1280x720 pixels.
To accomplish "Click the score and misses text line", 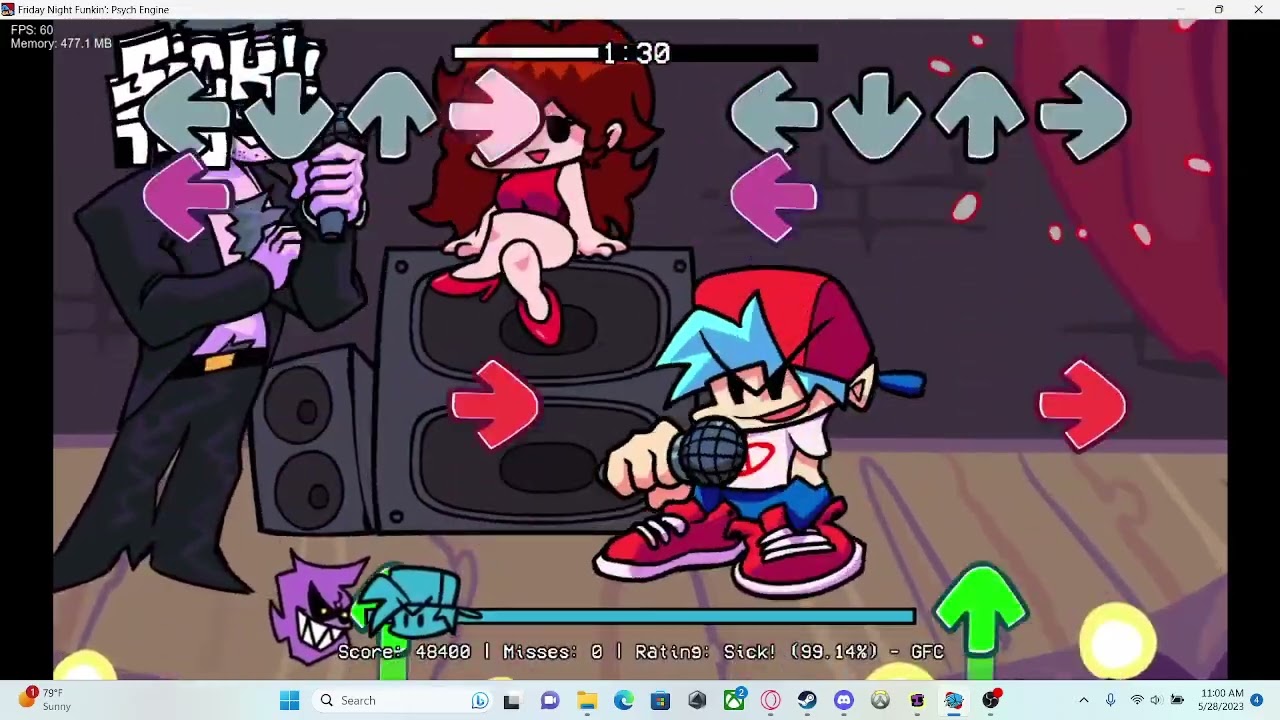I will [640, 652].
